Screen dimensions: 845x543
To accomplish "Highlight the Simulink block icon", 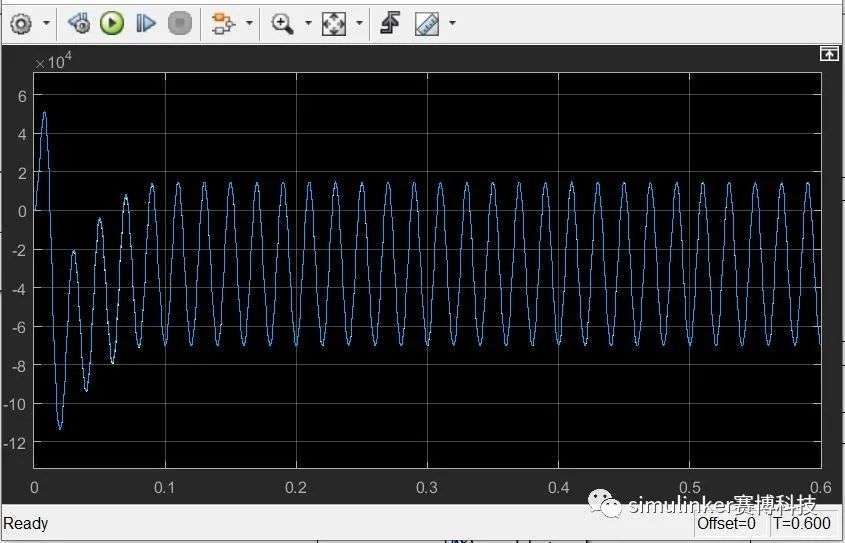I will coord(223,24).
